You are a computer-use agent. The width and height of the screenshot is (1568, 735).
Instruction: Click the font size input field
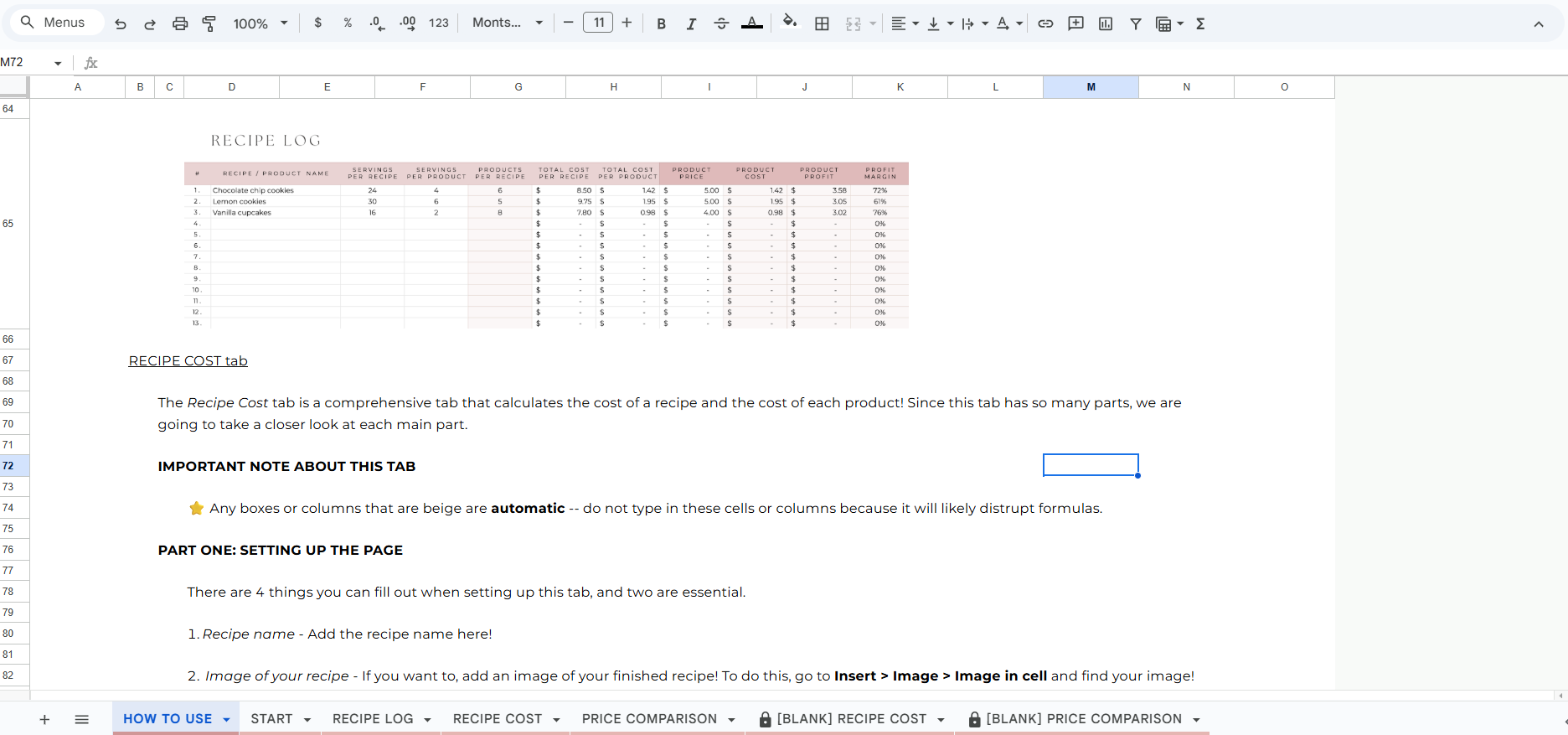pos(598,23)
